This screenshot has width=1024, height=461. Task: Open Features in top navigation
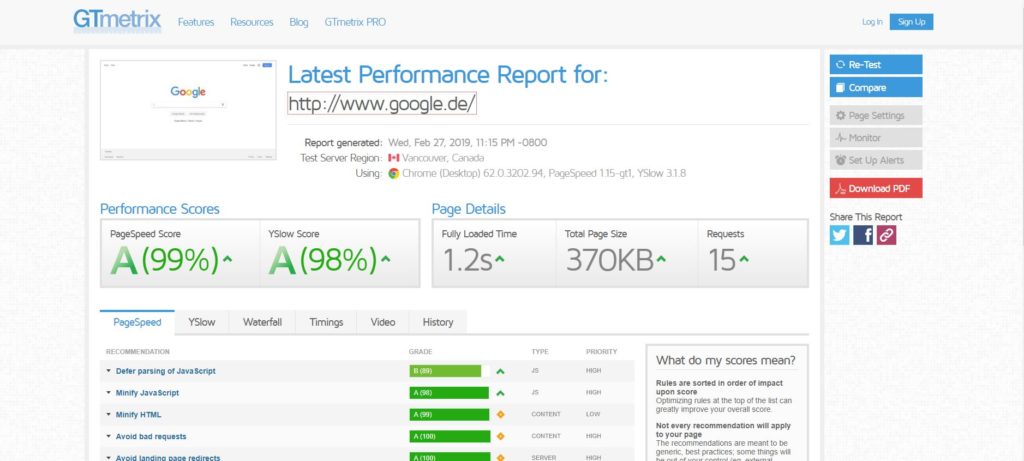click(x=196, y=22)
